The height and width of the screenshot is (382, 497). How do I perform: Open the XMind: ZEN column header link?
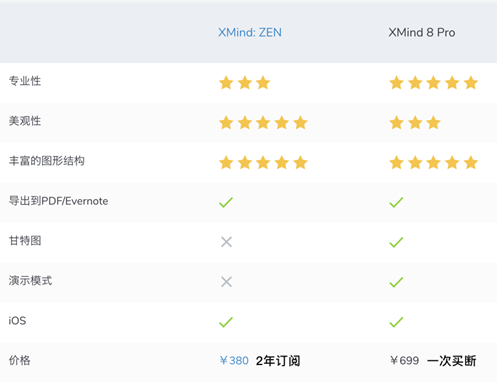(250, 33)
